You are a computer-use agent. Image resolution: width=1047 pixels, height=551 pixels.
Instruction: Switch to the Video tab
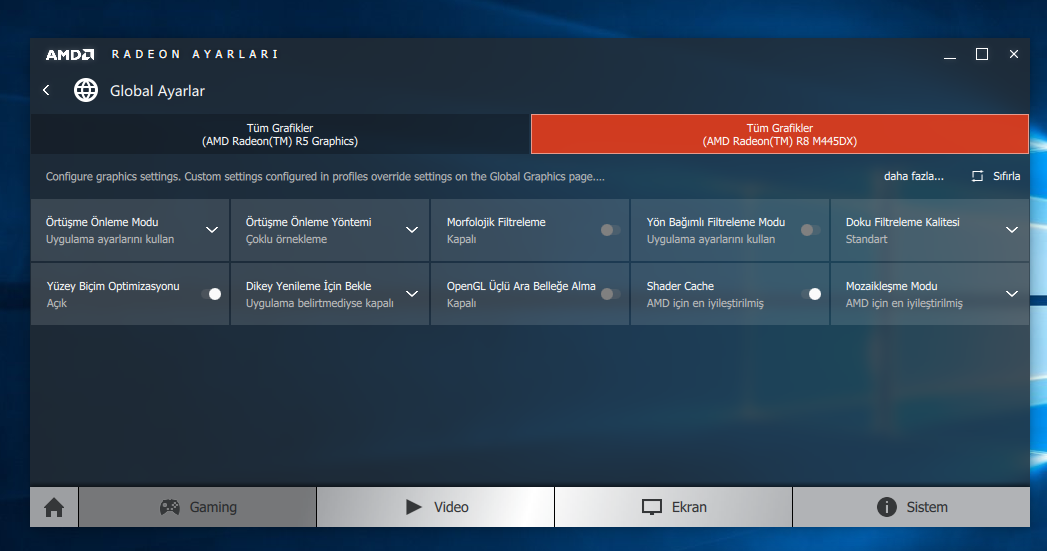[x=436, y=507]
